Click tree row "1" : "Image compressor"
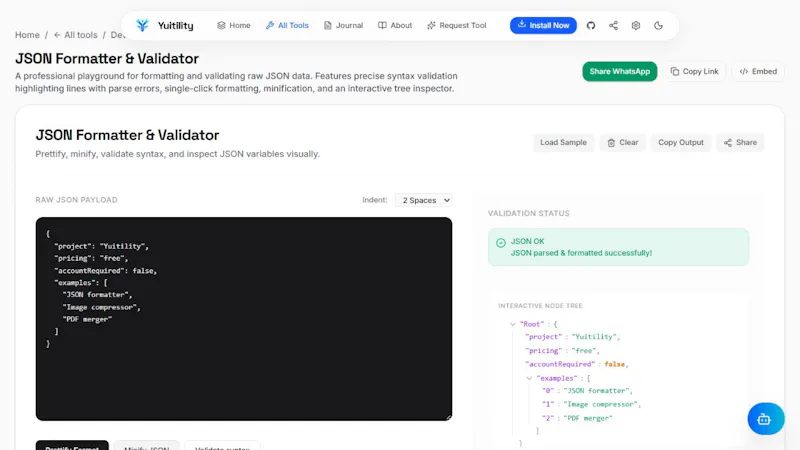The height and width of the screenshot is (450, 800). click(x=591, y=404)
